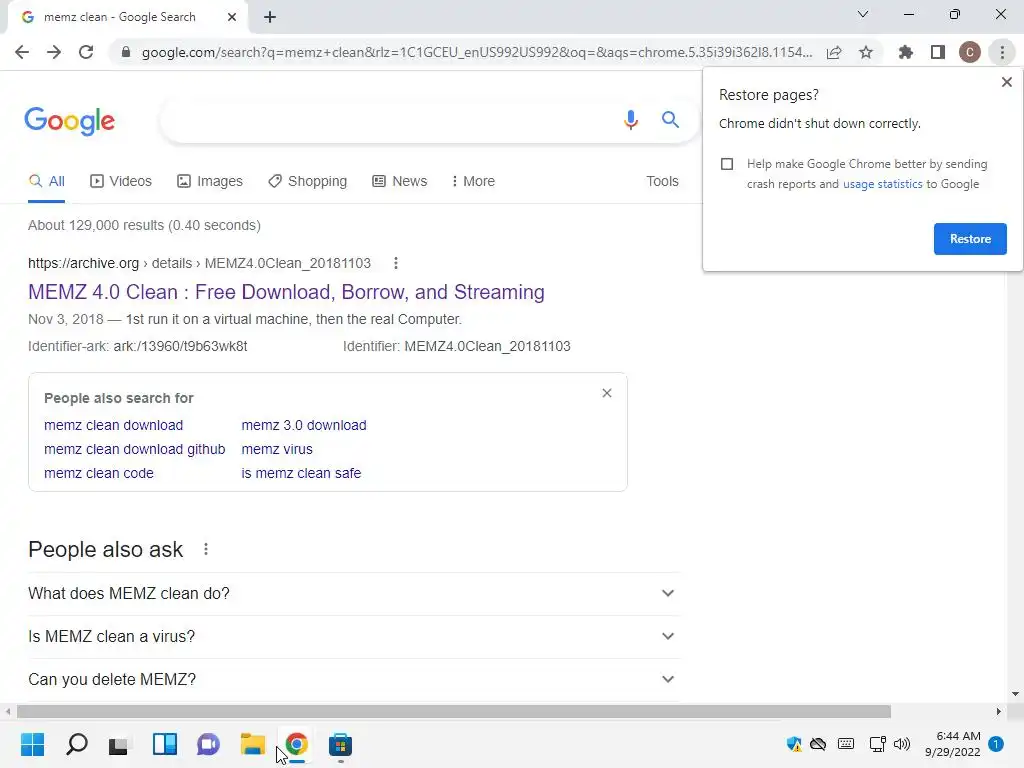Viewport: 1024px width, 768px height.
Task: Open the network status tray icon
Action: pyautogui.click(x=877, y=744)
